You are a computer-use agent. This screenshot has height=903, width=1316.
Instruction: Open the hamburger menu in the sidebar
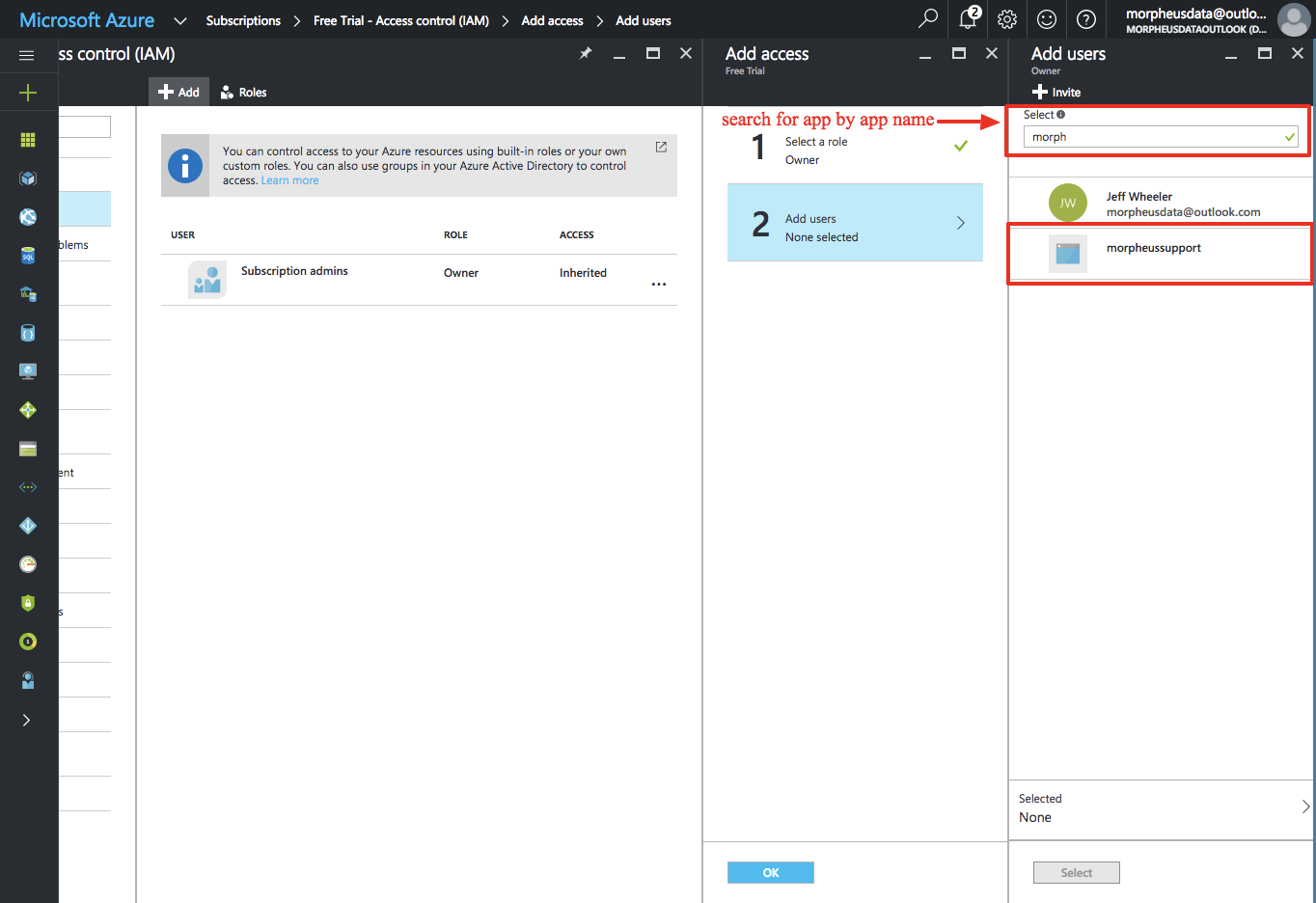click(27, 55)
